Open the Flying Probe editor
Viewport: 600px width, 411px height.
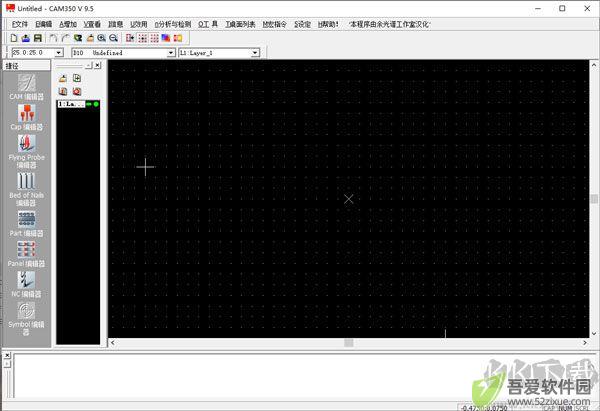26,152
